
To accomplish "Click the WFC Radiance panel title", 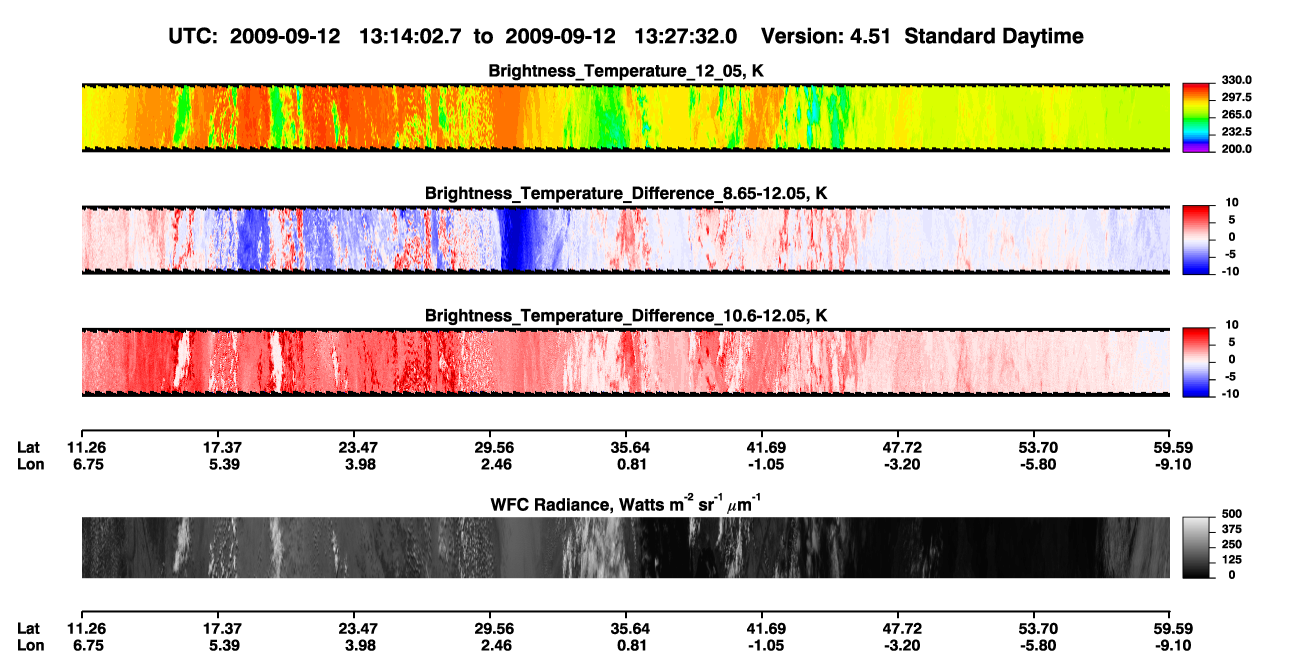I will coord(626,505).
